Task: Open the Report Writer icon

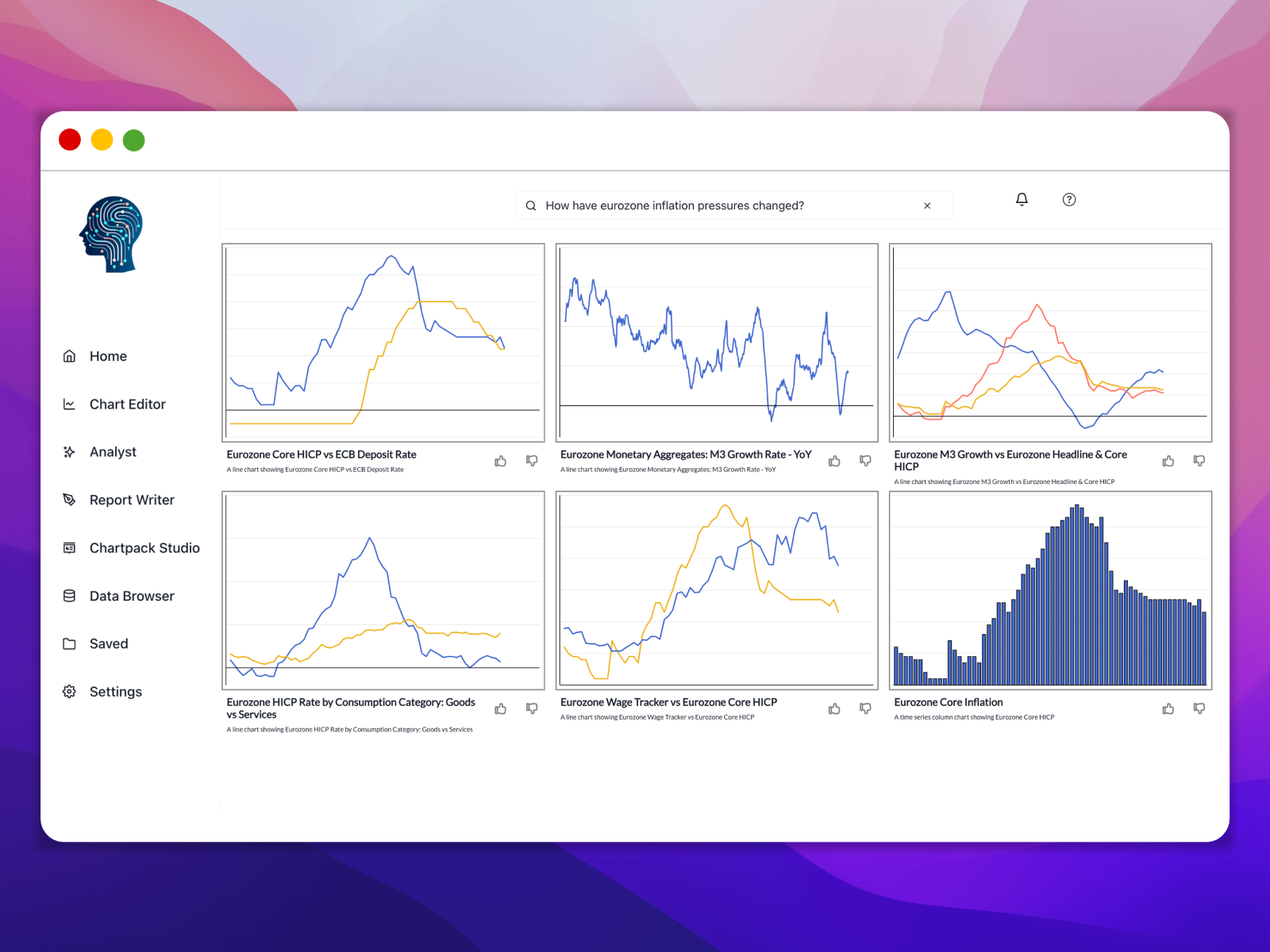Action: pos(70,500)
